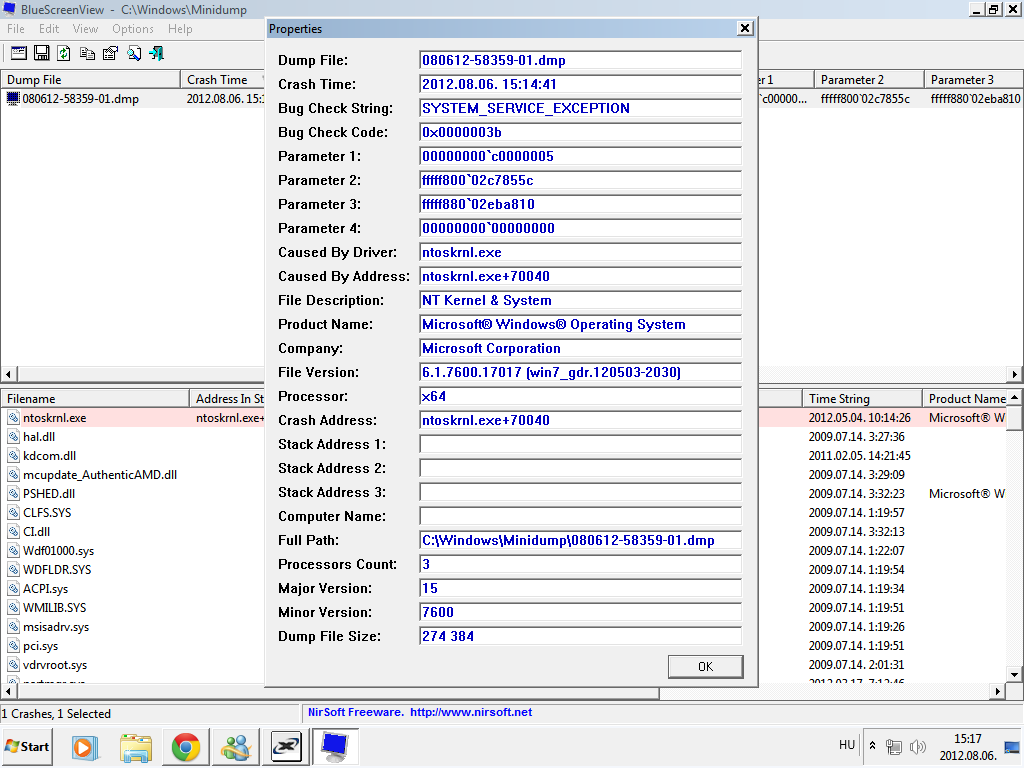This screenshot has height=768, width=1024.
Task: Show hidden tray icons arrow
Action: coord(872,745)
